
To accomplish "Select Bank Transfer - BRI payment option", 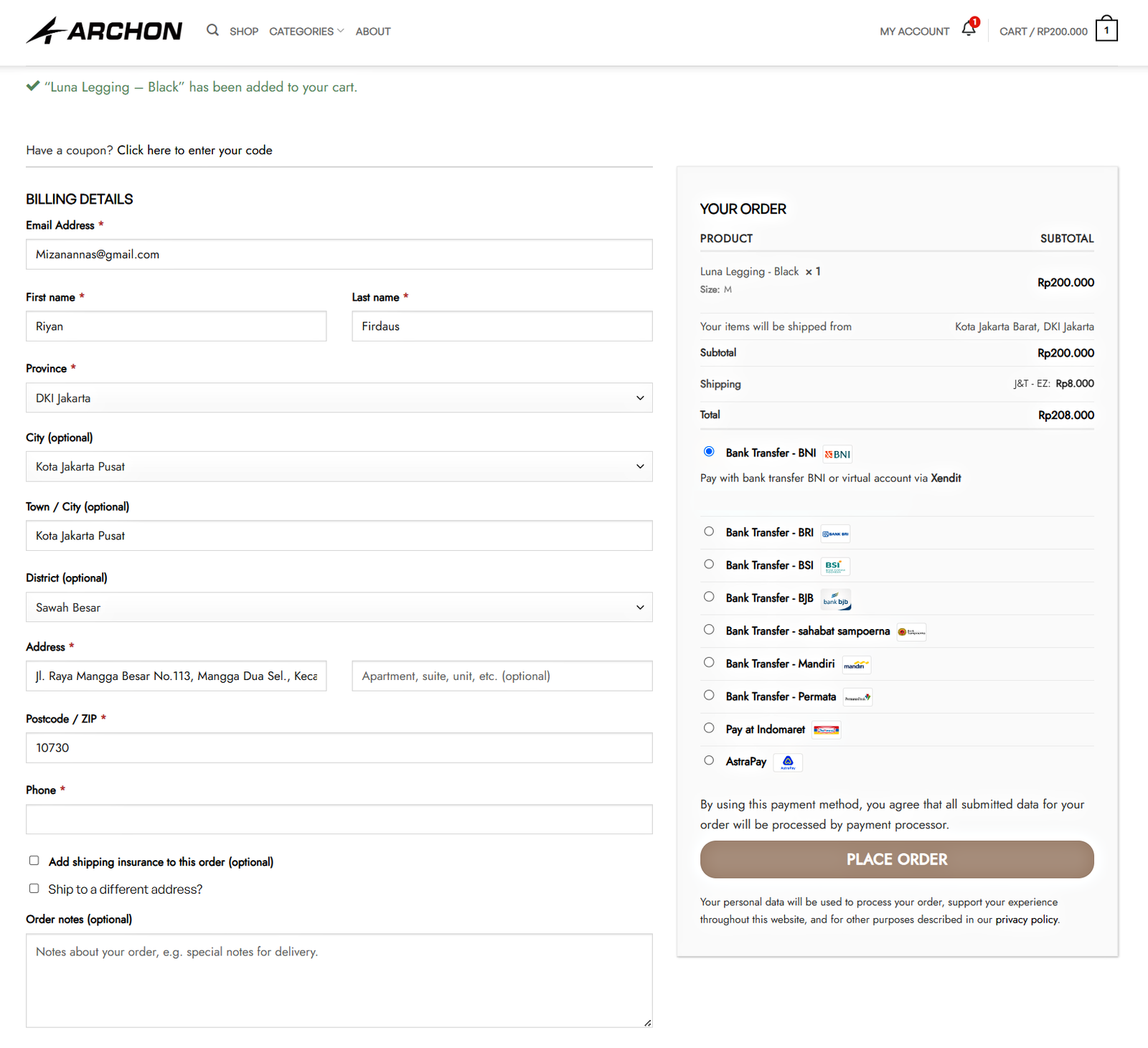I will [x=709, y=532].
